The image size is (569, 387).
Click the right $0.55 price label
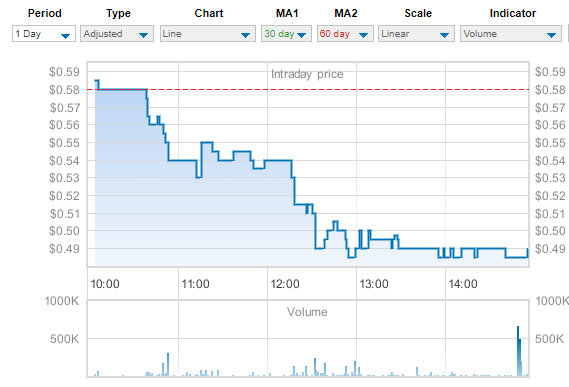coord(550,143)
